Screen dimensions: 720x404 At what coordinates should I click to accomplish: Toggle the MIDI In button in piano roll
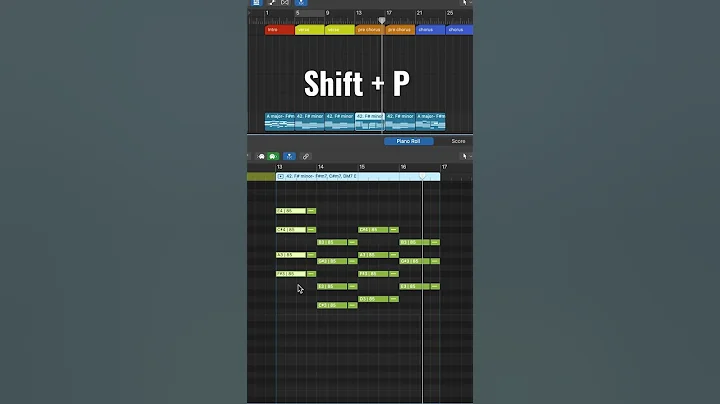point(261,157)
